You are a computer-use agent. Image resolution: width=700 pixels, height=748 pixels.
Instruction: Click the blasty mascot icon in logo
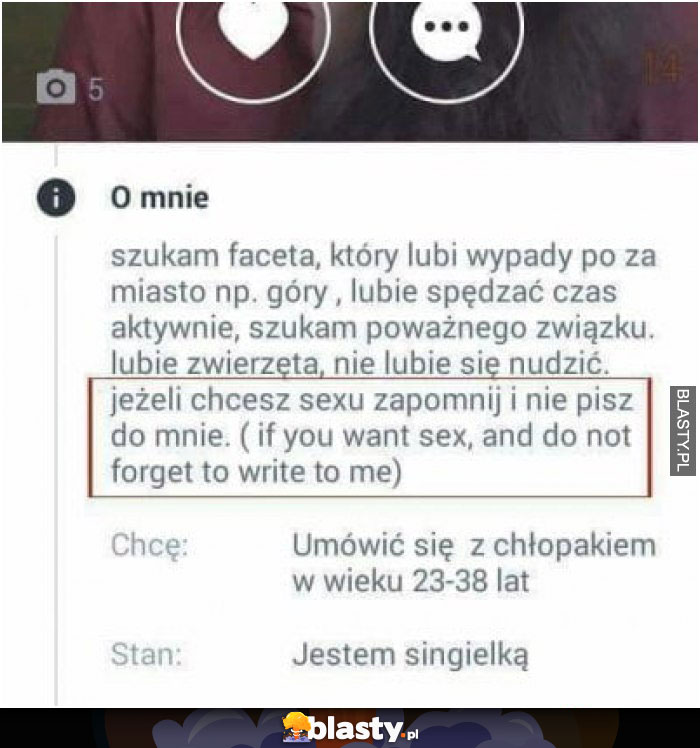point(296,727)
